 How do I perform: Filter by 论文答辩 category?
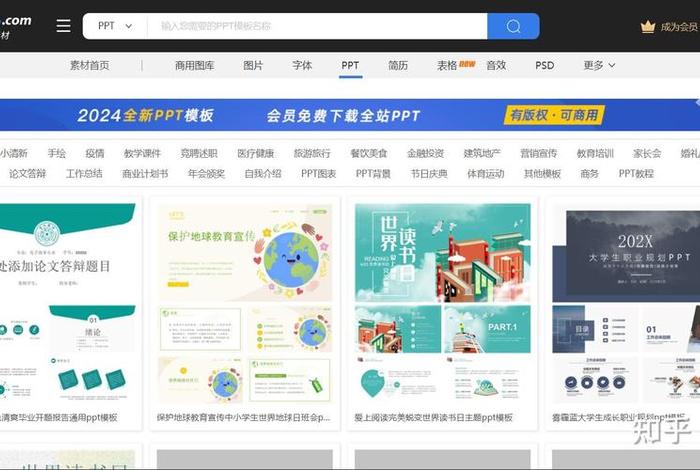pos(28,173)
